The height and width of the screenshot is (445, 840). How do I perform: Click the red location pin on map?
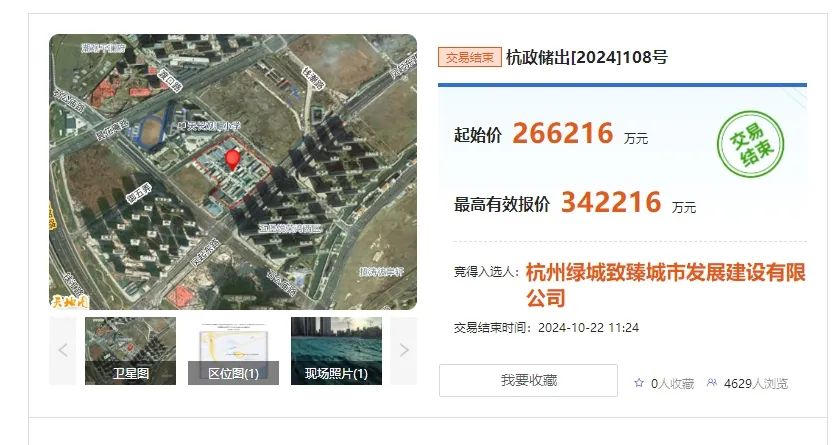[x=232, y=160]
